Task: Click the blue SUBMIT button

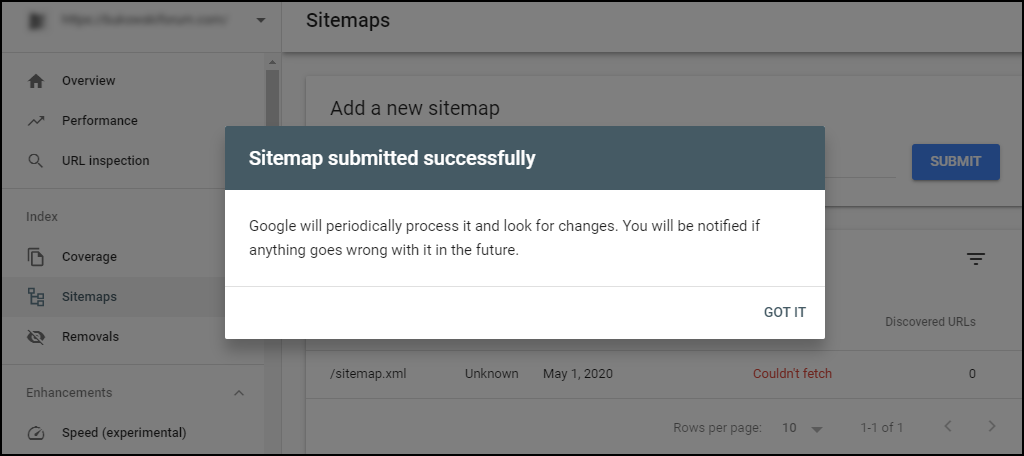Action: pos(955,161)
